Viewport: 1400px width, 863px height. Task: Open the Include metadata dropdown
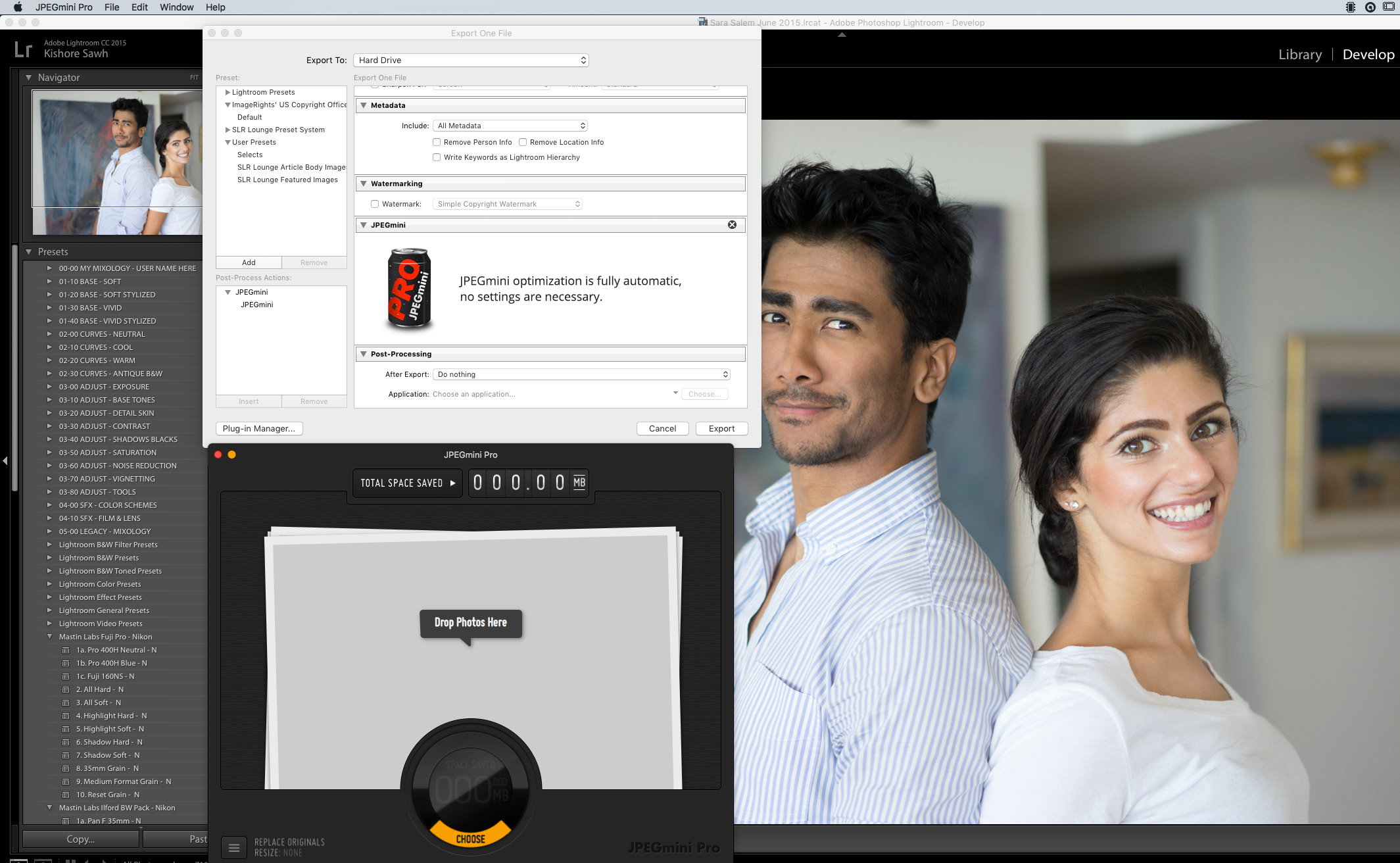point(510,125)
